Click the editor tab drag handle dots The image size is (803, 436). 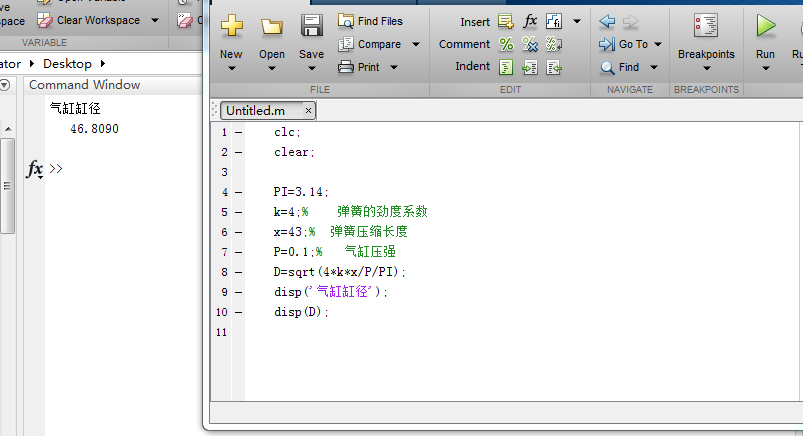pos(215,110)
